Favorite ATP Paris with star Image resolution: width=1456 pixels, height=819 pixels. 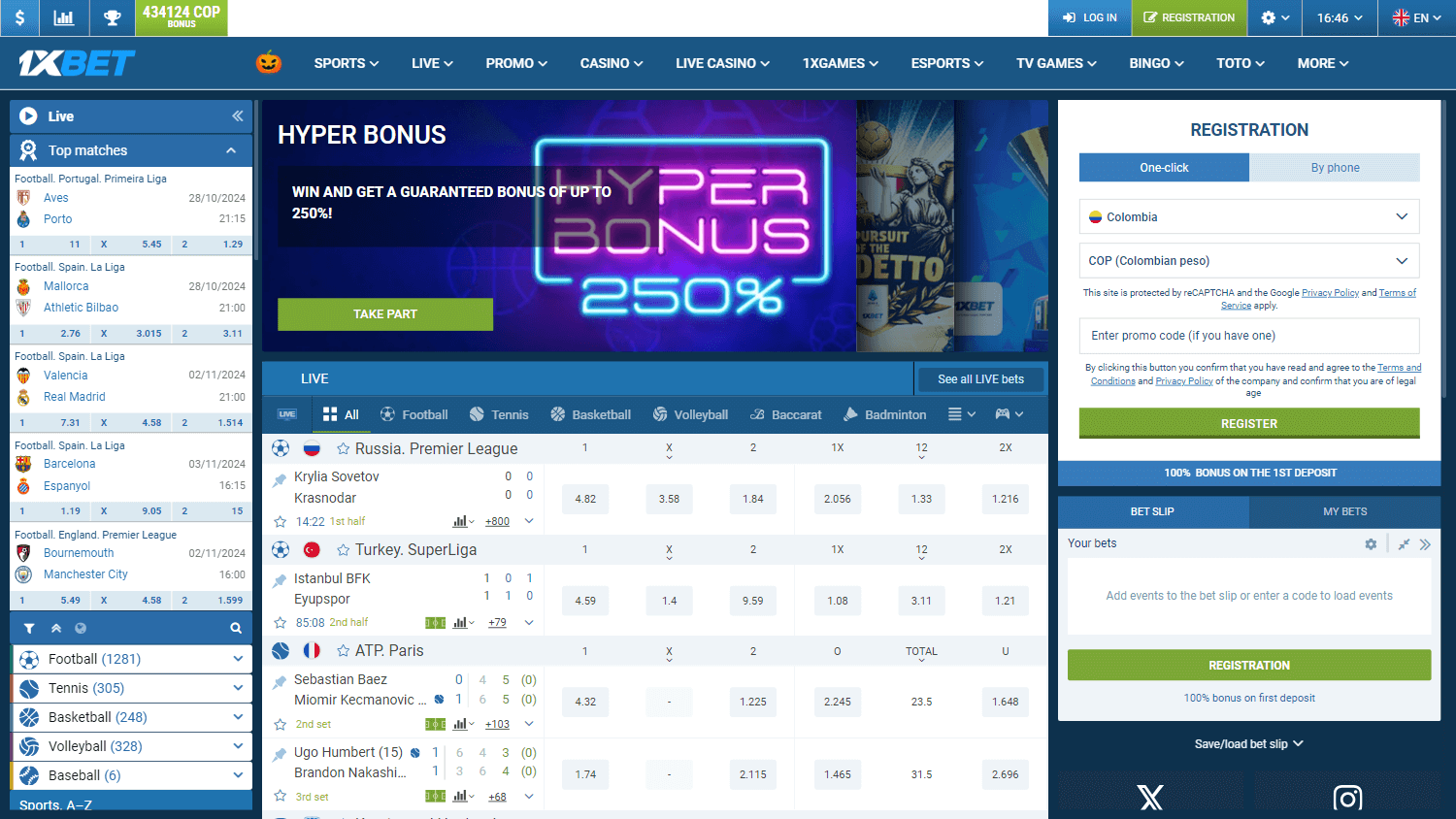point(343,651)
